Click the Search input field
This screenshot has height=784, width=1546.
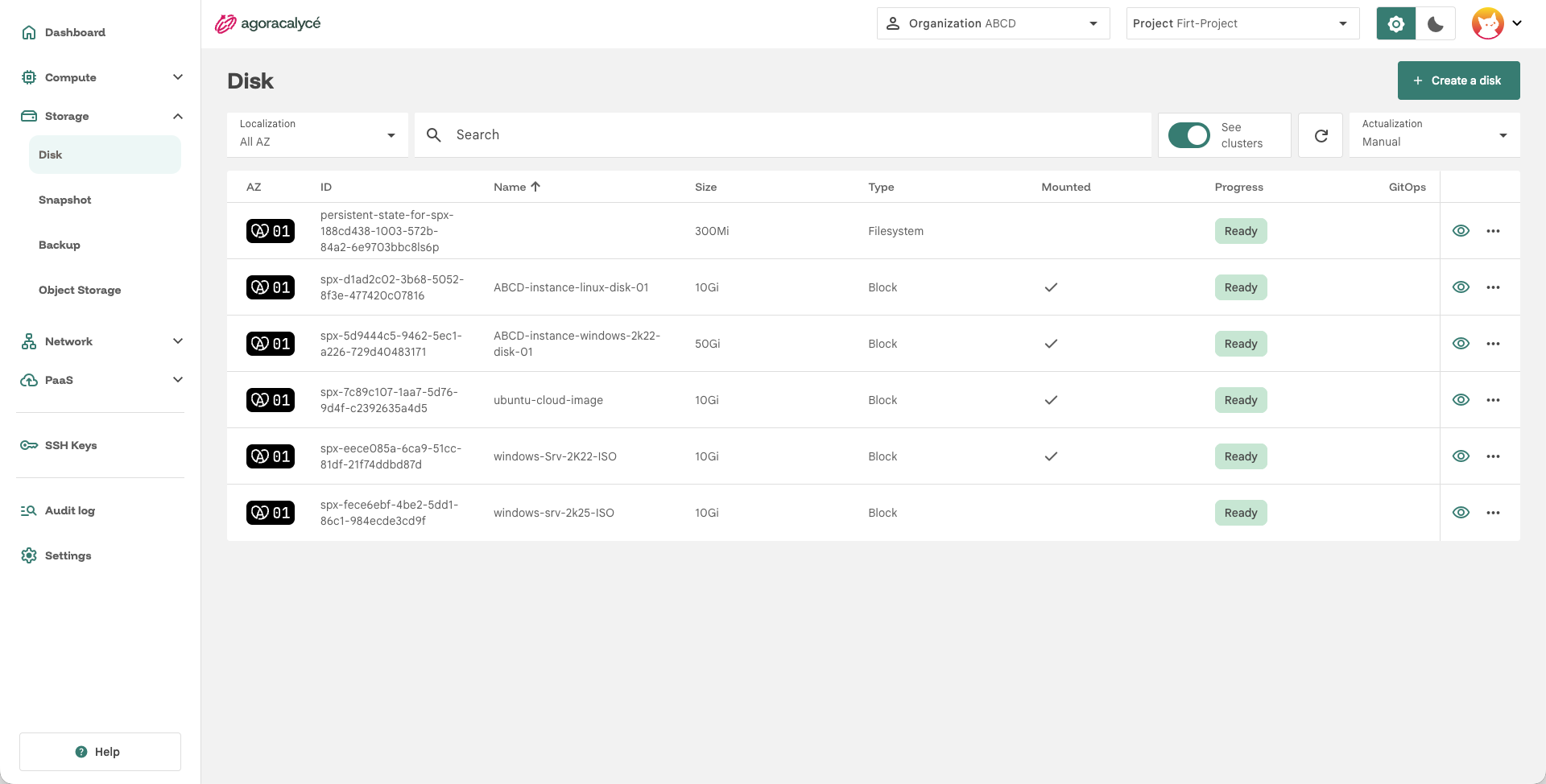(783, 135)
